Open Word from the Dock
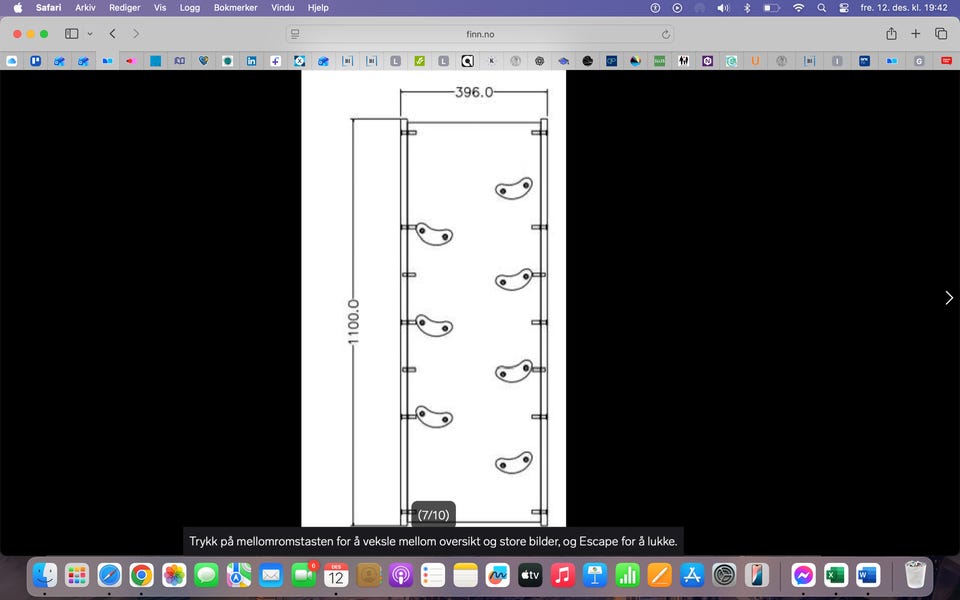The width and height of the screenshot is (960, 600). [x=868, y=575]
